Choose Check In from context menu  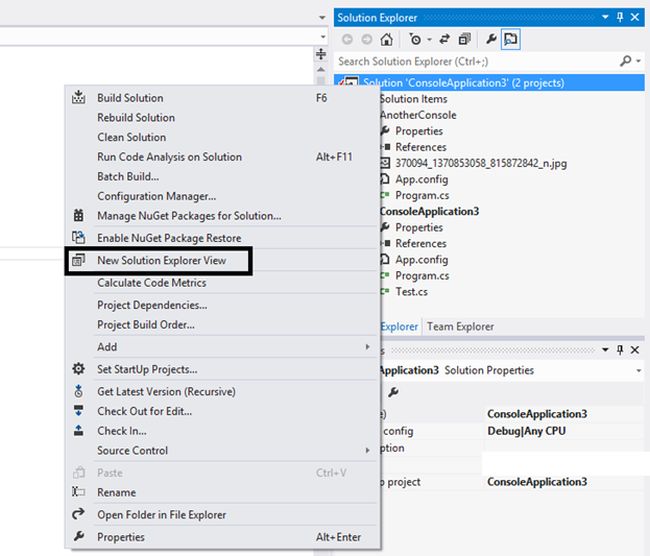[x=223, y=431]
